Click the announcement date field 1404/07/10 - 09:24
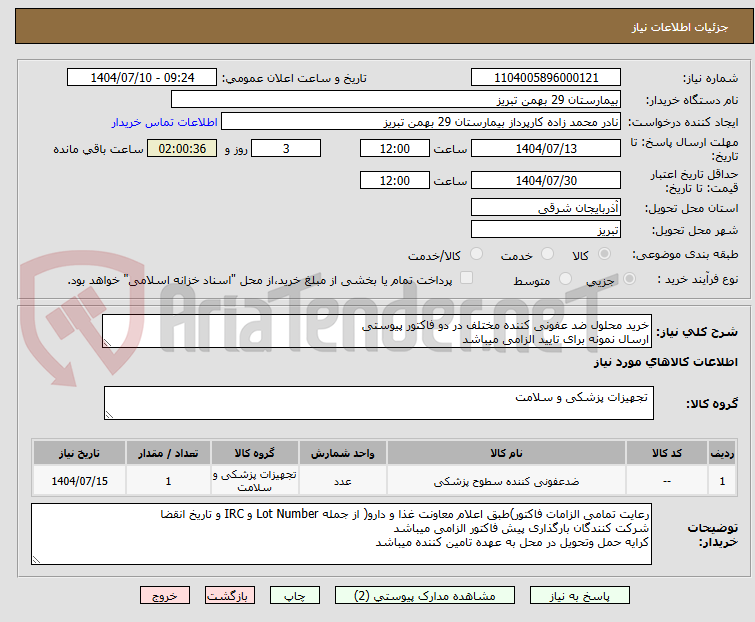The width and height of the screenshot is (755, 622). 142,78
